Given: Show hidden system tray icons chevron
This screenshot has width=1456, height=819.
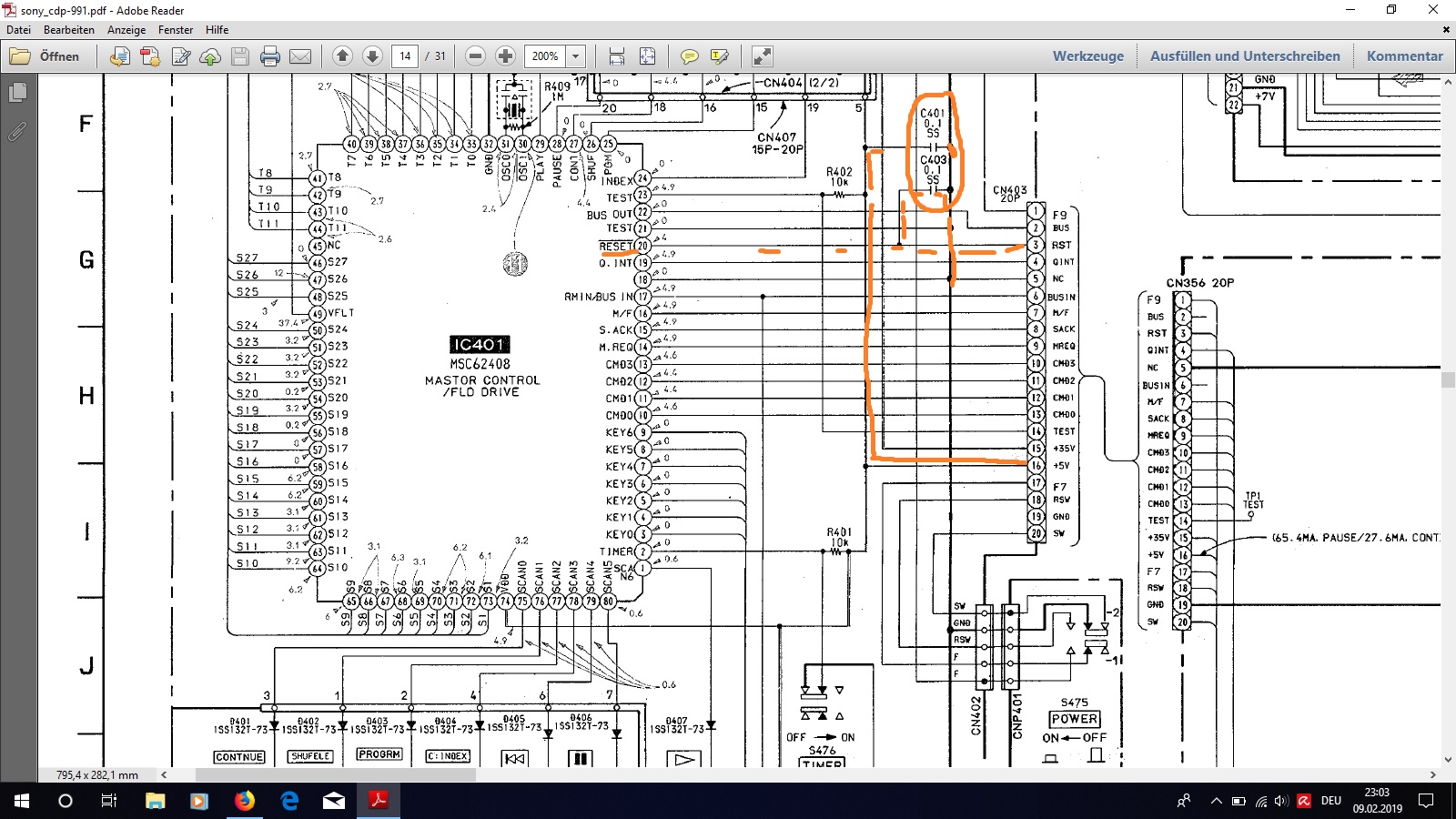Looking at the screenshot, I should [x=1216, y=801].
